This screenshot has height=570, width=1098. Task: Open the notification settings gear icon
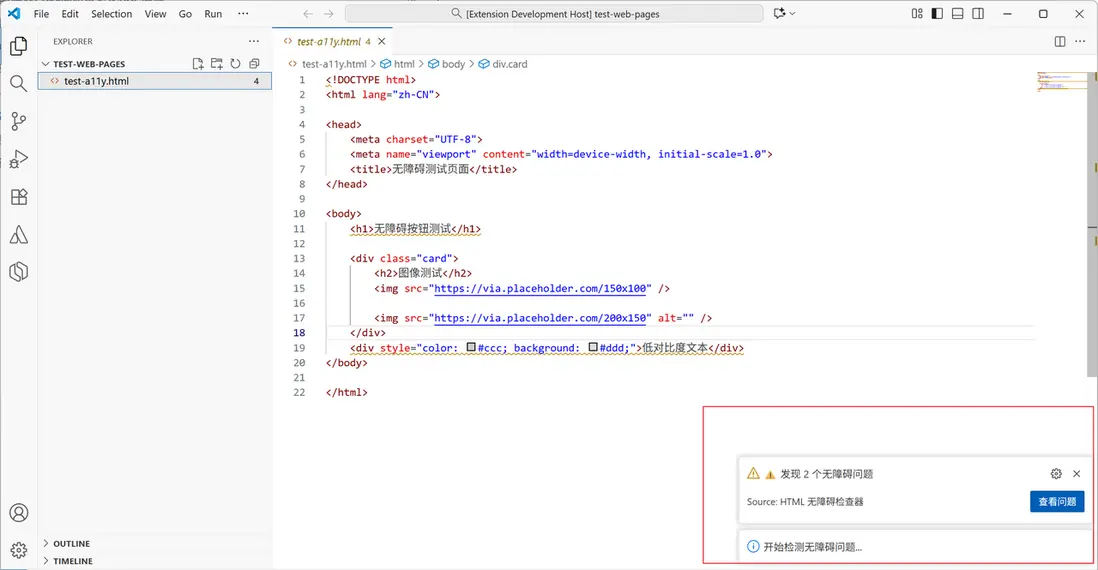coord(1056,474)
